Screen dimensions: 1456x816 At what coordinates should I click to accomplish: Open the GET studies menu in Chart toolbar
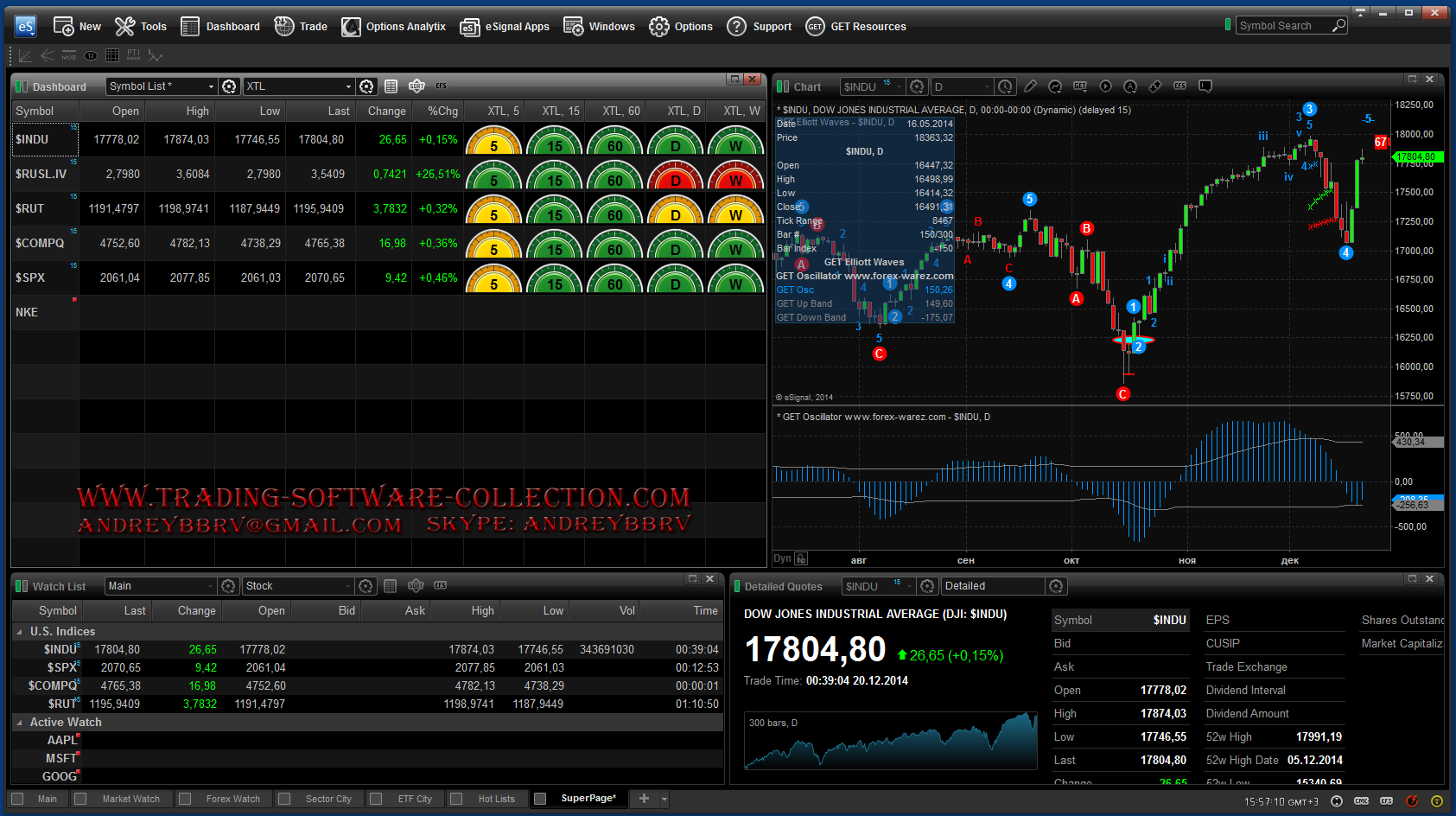pyautogui.click(x=1080, y=86)
